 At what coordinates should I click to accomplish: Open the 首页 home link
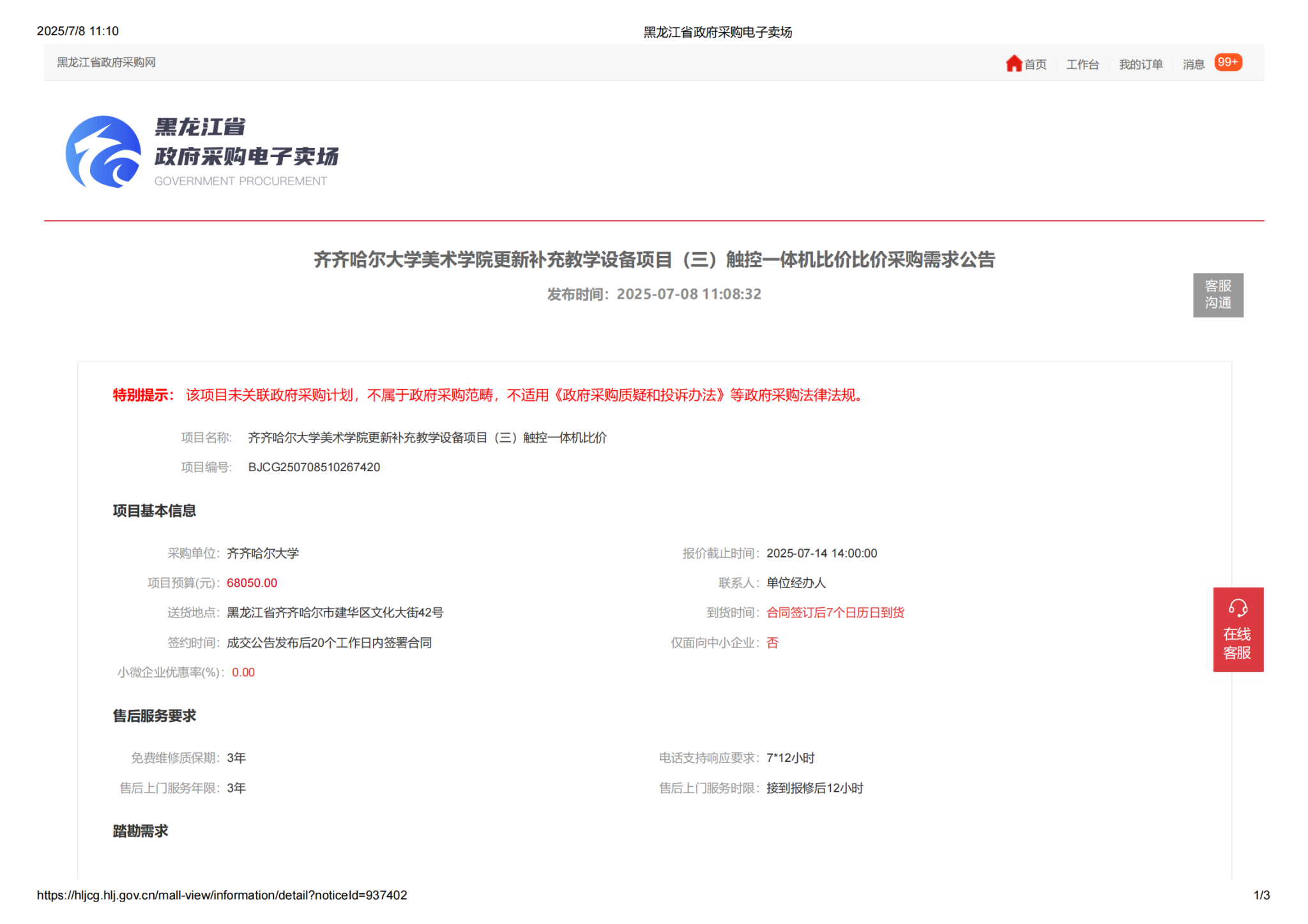point(1035,64)
